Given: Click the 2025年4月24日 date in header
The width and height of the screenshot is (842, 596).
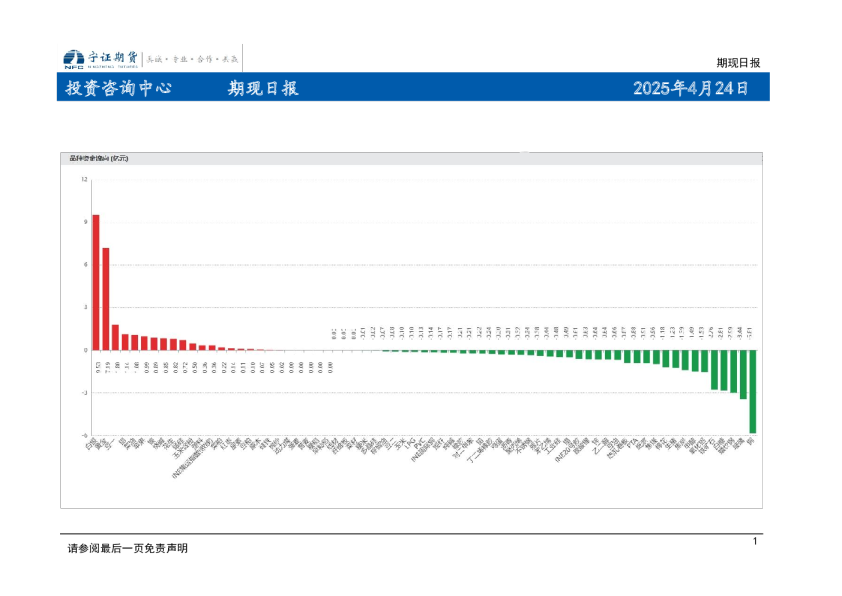Looking at the screenshot, I should point(690,88).
